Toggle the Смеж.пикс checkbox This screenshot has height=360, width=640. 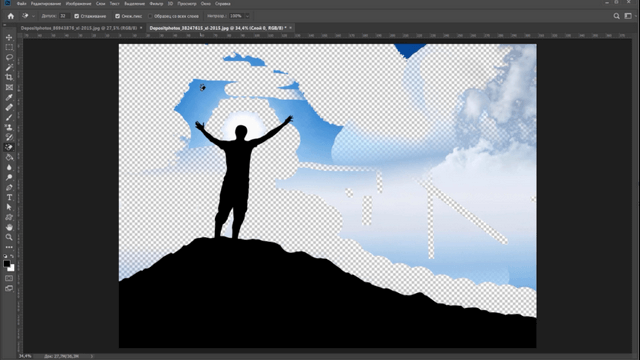(118, 16)
